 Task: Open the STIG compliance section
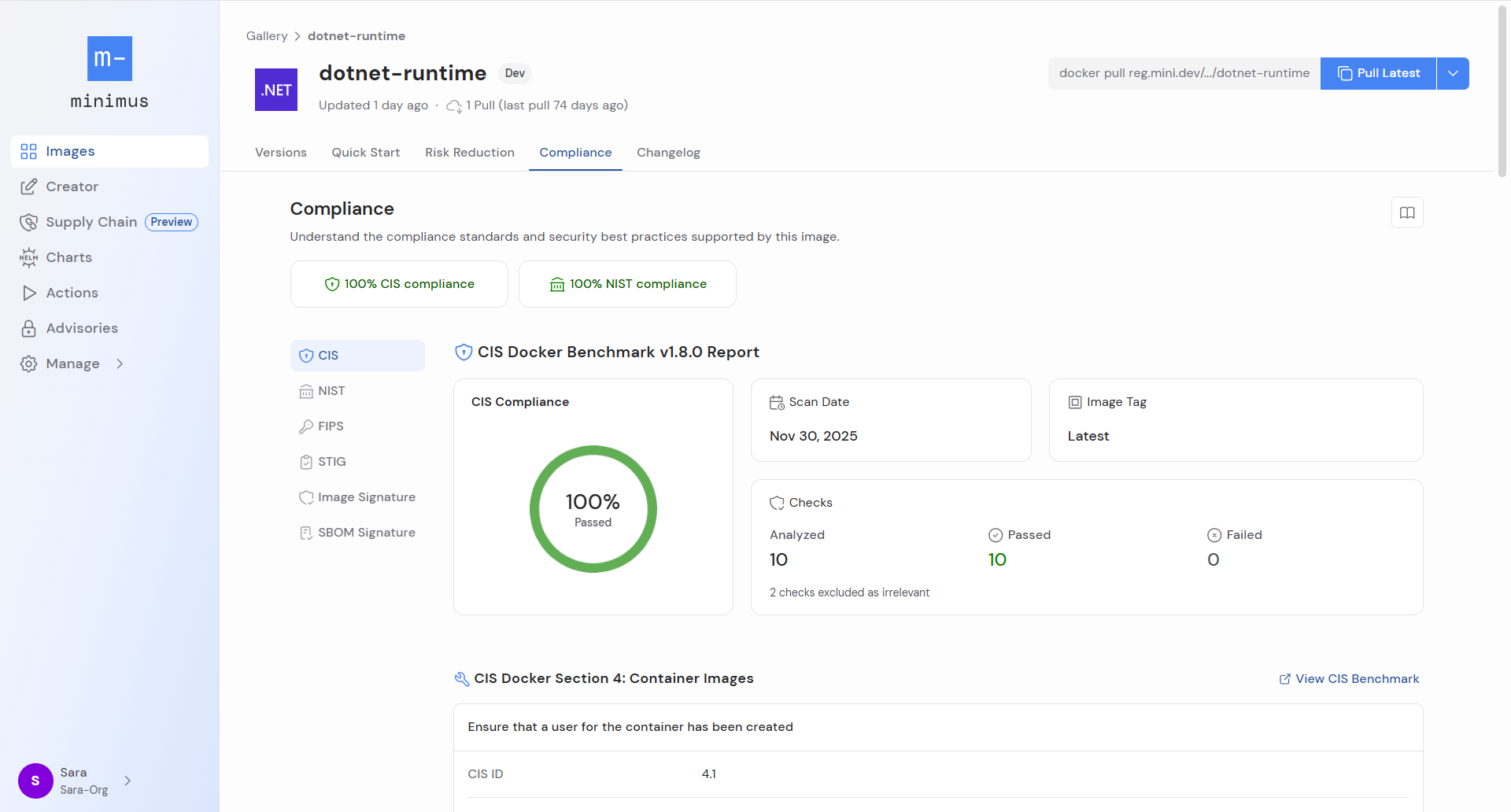click(x=331, y=461)
